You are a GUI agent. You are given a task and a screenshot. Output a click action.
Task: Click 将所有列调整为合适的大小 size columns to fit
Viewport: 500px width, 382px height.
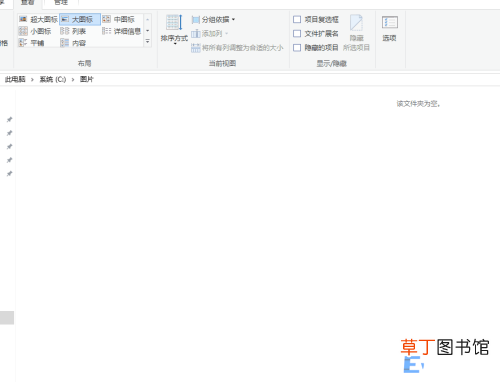[237, 48]
